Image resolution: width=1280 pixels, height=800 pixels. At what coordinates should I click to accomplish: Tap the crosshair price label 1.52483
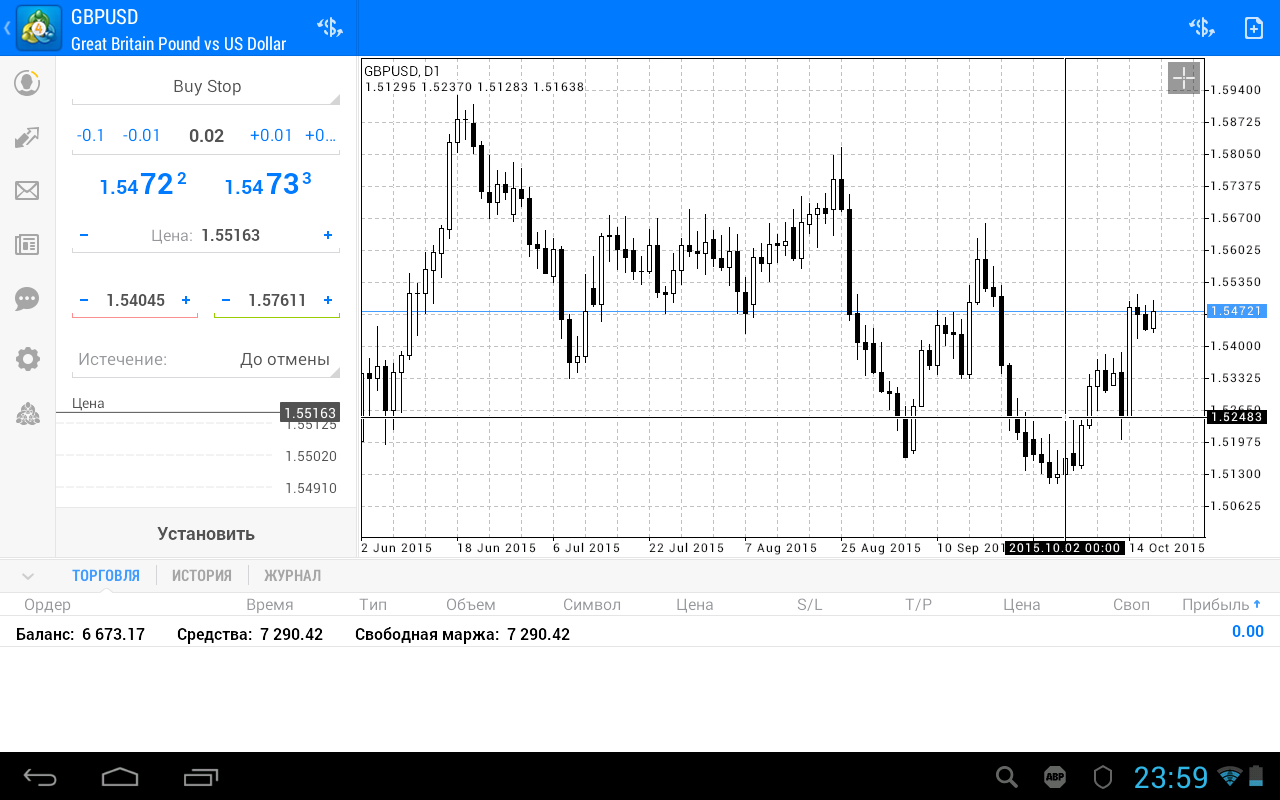pyautogui.click(x=1237, y=417)
